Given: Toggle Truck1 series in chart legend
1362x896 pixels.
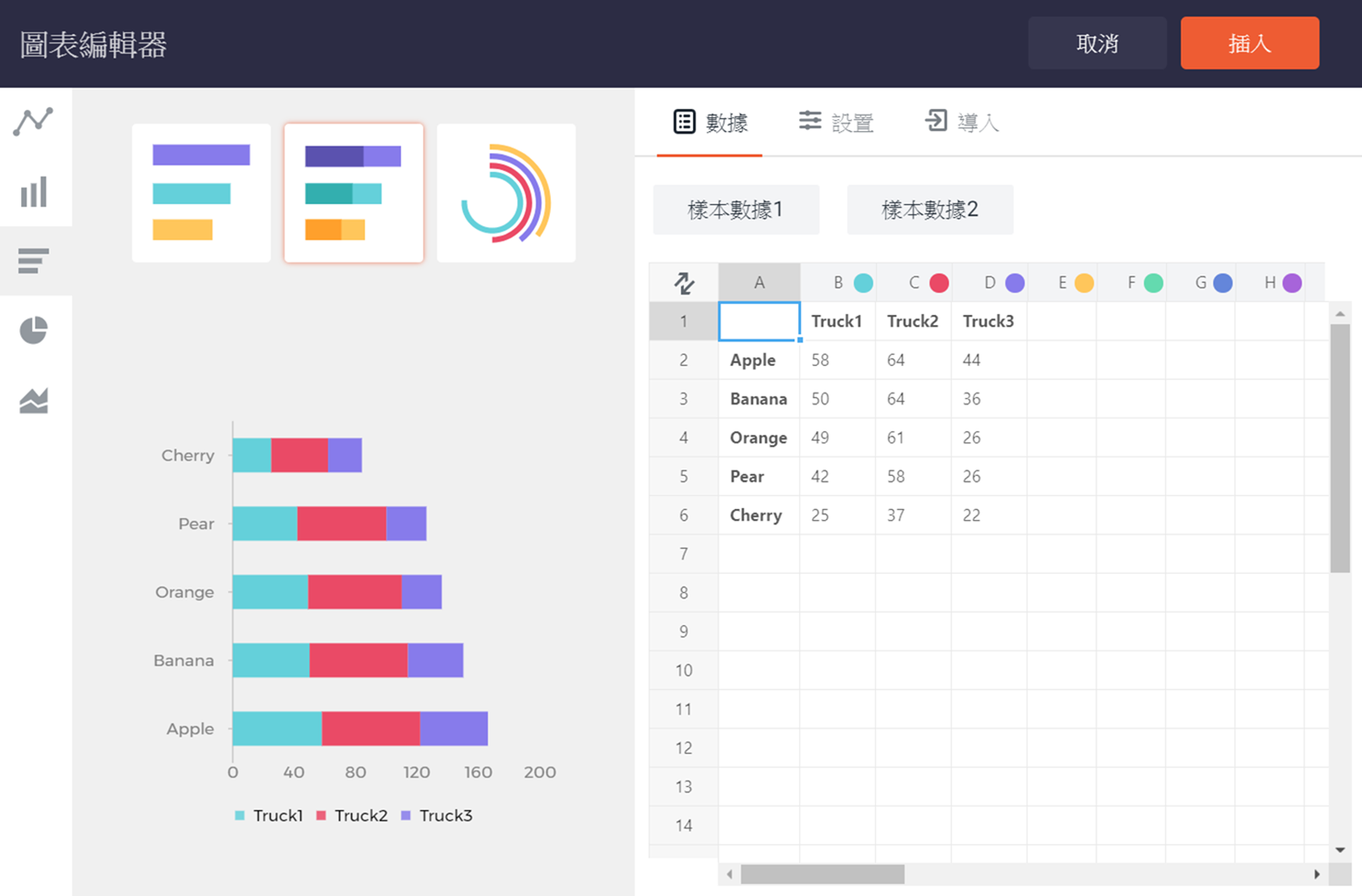Looking at the screenshot, I should point(269,816).
